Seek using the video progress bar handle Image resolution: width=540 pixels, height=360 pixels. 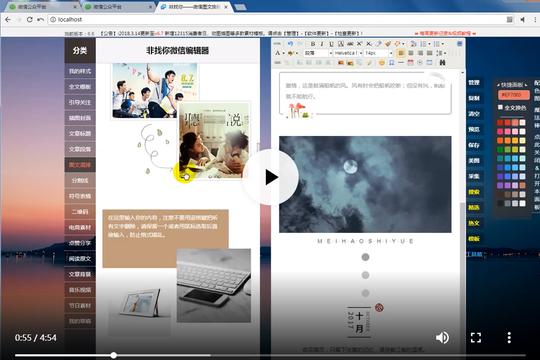(113, 355)
